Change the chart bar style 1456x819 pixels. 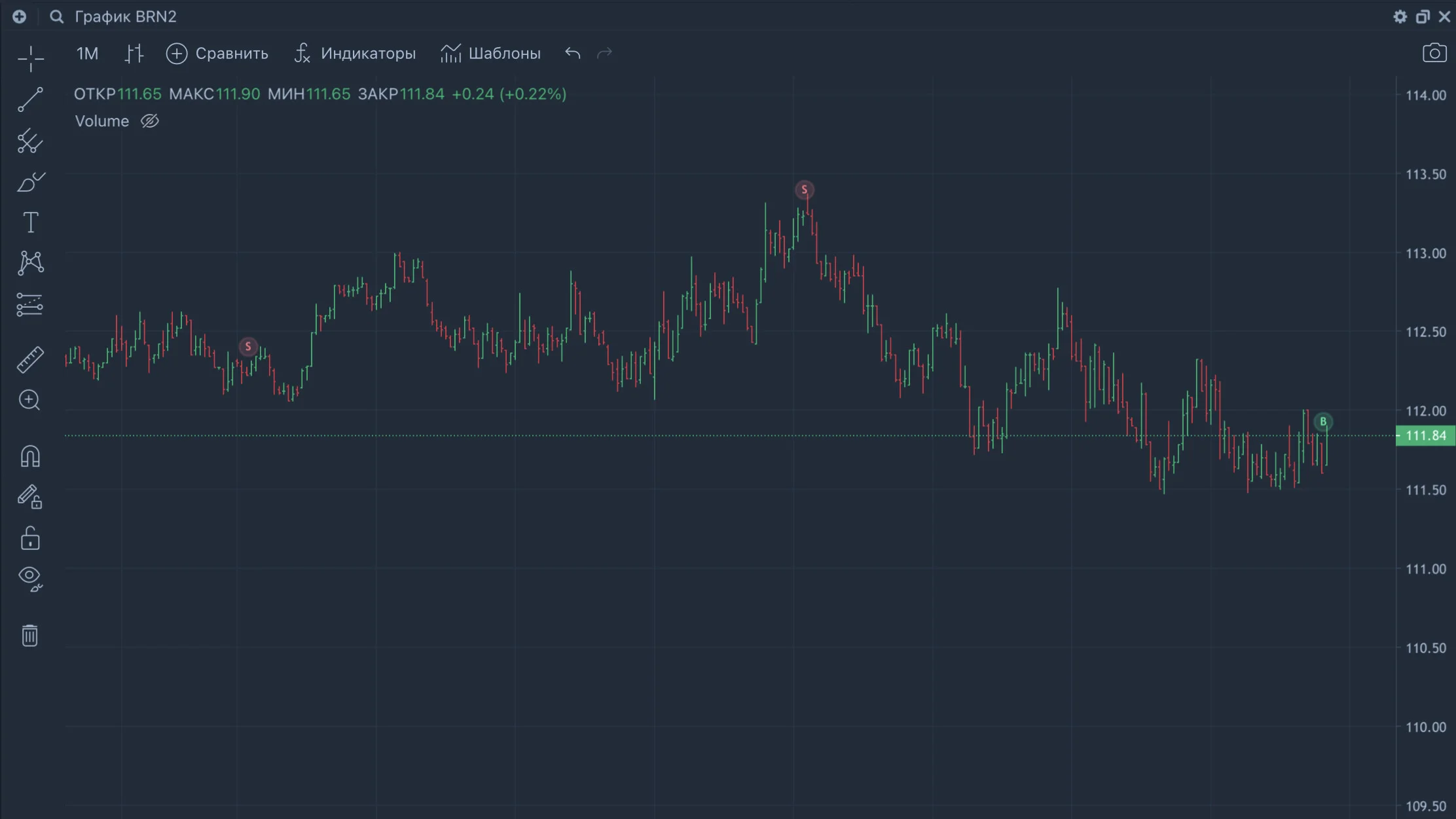tap(134, 54)
